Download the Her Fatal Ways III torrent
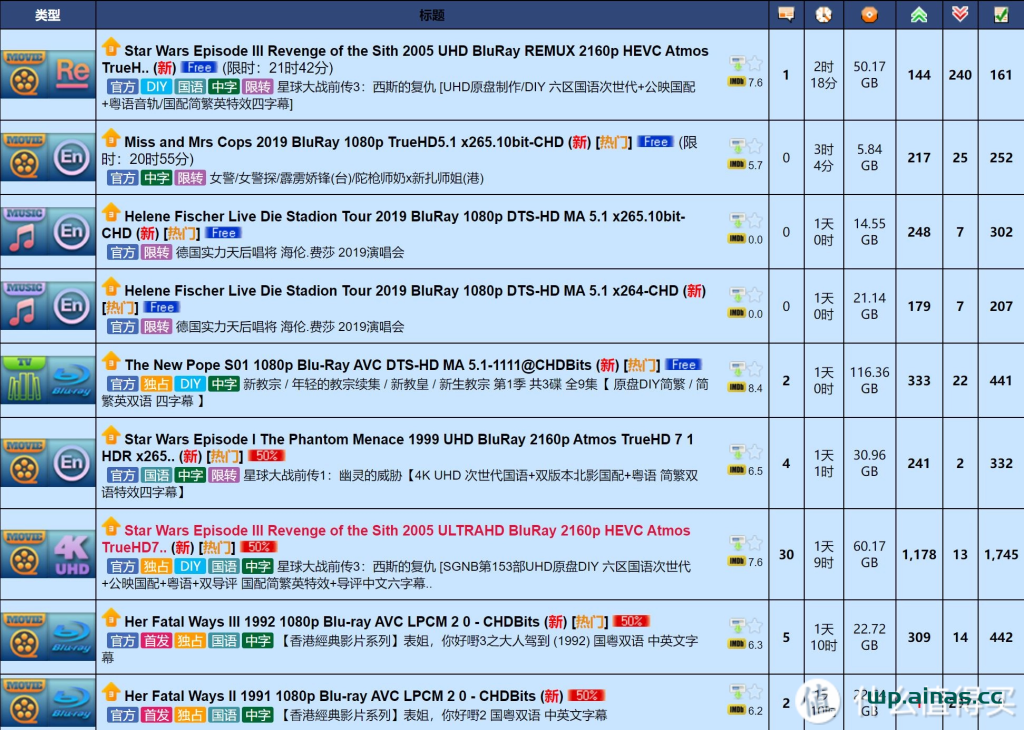Screen dimensions: 1024x730 [x=737, y=626]
